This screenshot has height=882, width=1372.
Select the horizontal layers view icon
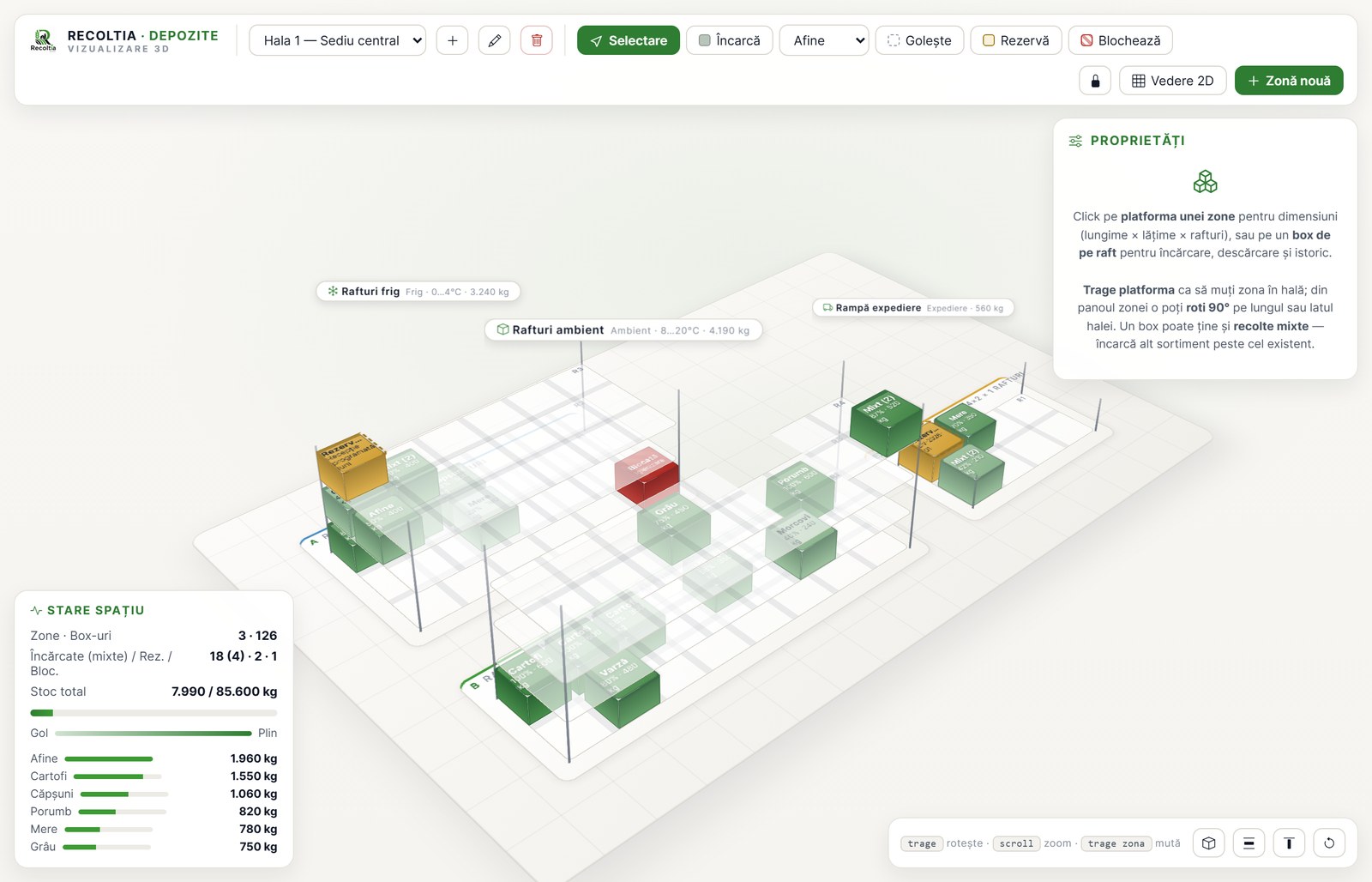1249,843
